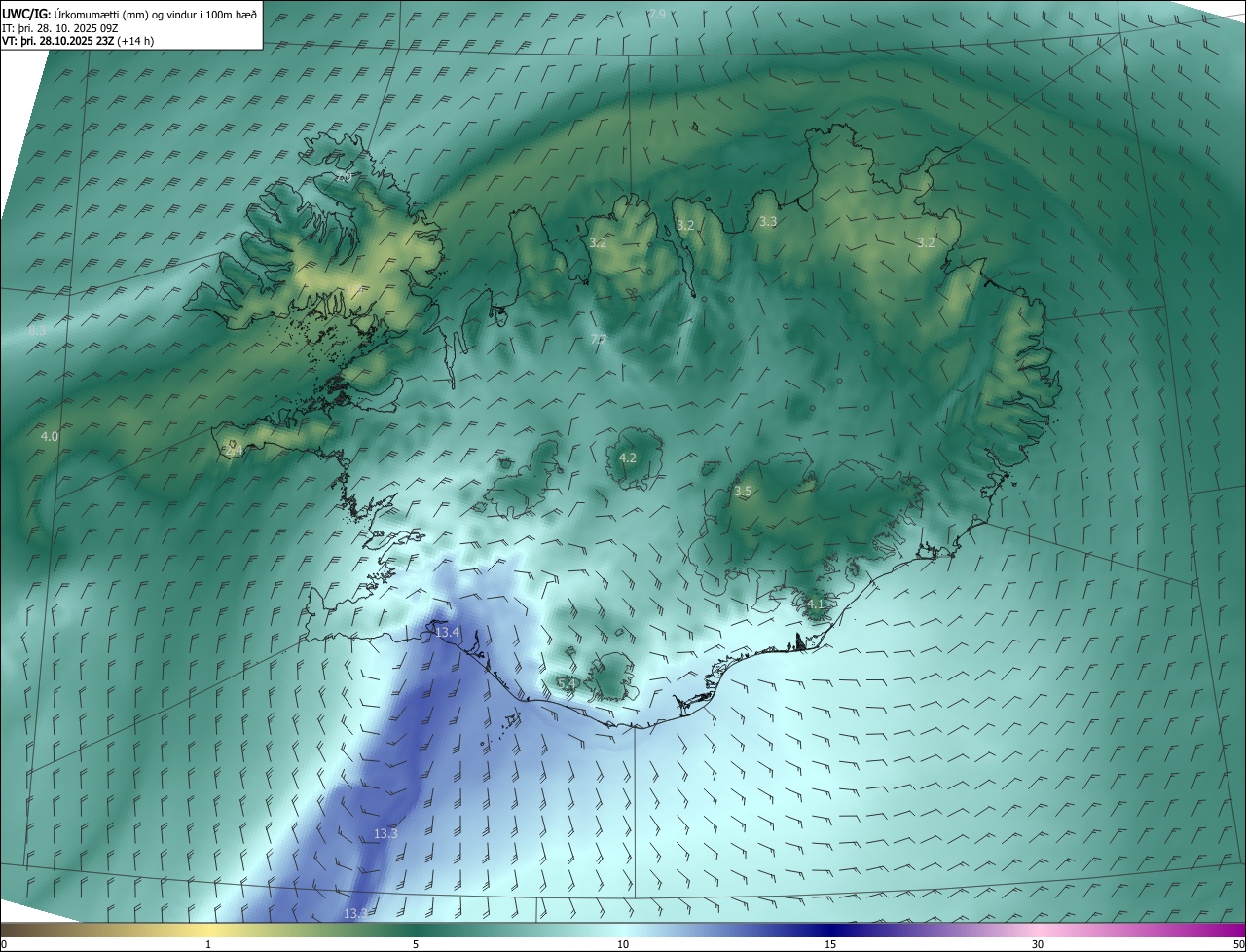Click the initial time line "IT: þri. 28. 10. 2025 09Z"
This screenshot has width=1246, height=952.
pos(60,28)
